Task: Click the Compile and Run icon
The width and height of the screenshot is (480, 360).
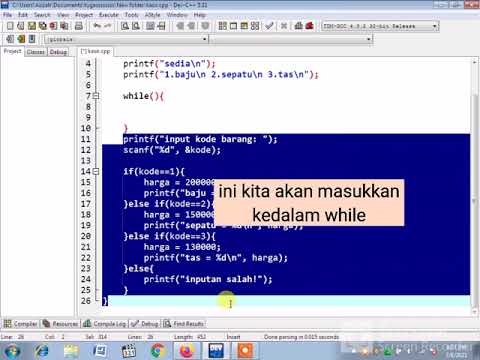Action: (x=244, y=26)
